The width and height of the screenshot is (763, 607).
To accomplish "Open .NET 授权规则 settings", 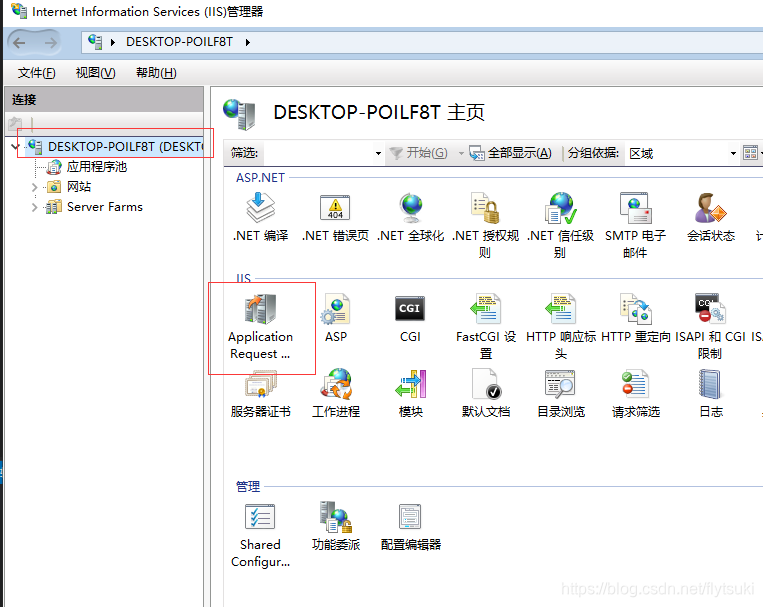I will click(x=485, y=225).
